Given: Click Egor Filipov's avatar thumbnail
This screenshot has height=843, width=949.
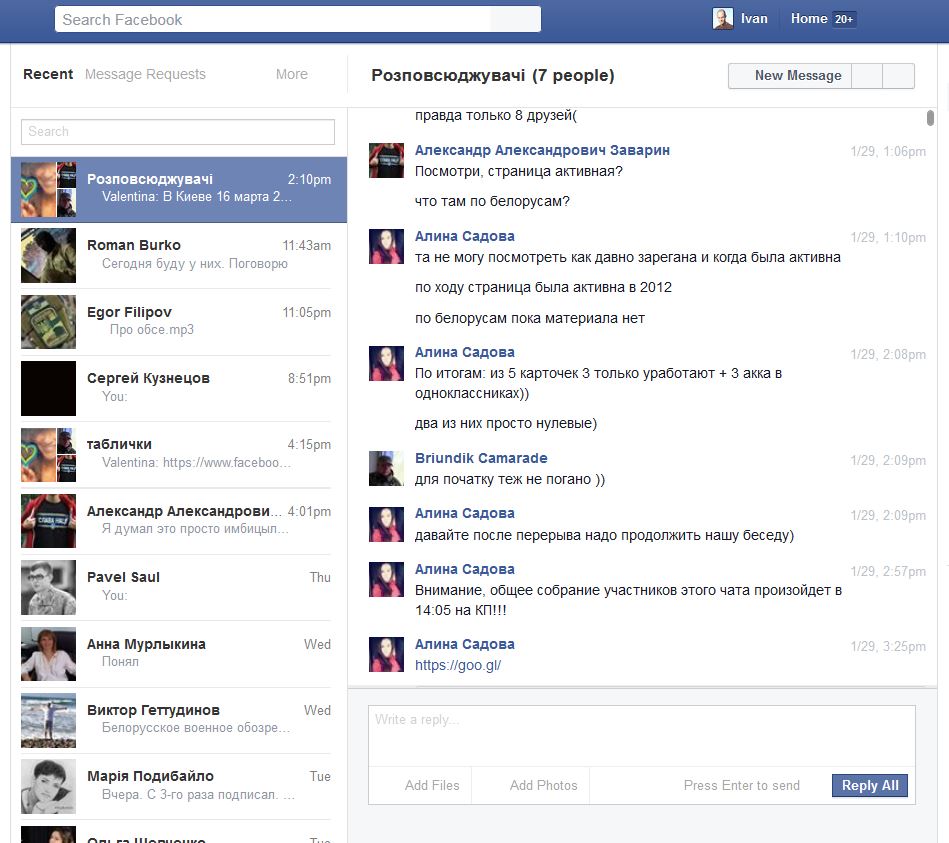Looking at the screenshot, I should point(48,322).
